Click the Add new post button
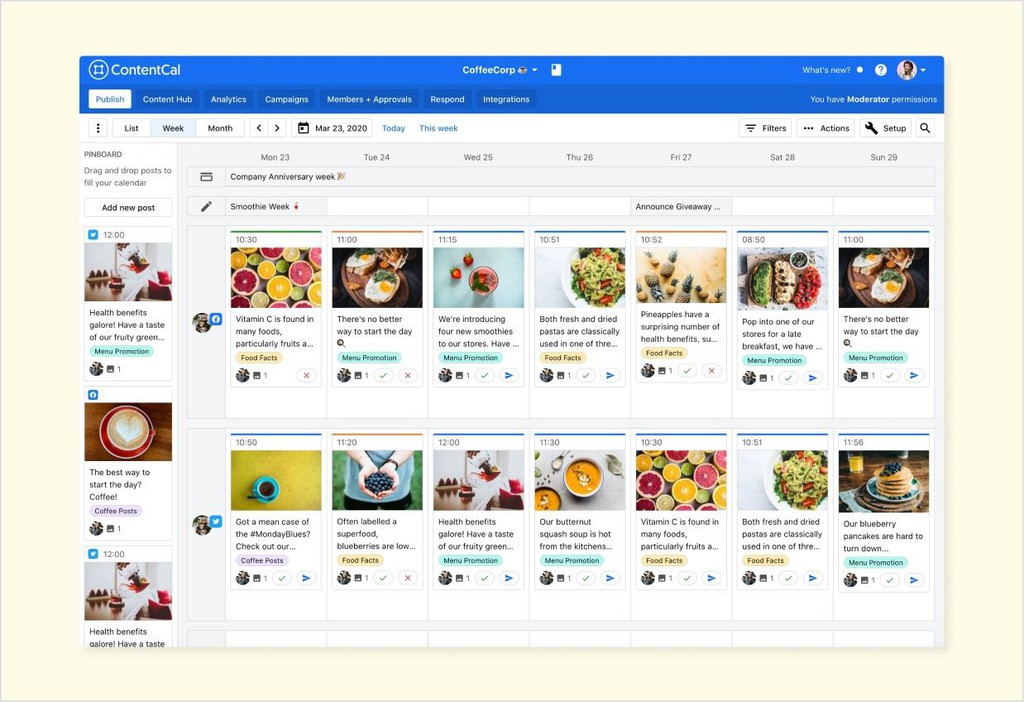This screenshot has width=1024, height=702. tap(128, 208)
